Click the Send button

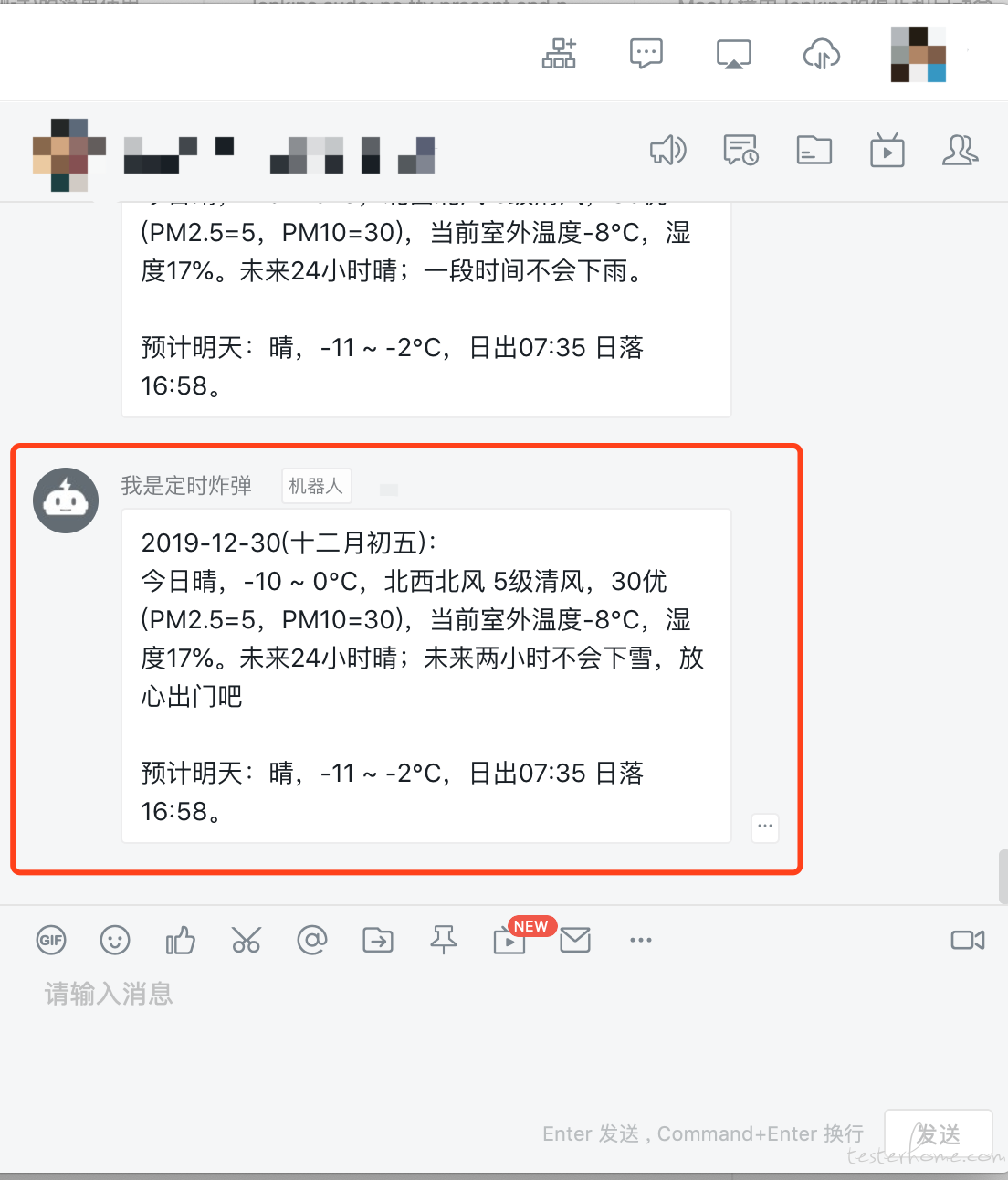(x=939, y=1135)
